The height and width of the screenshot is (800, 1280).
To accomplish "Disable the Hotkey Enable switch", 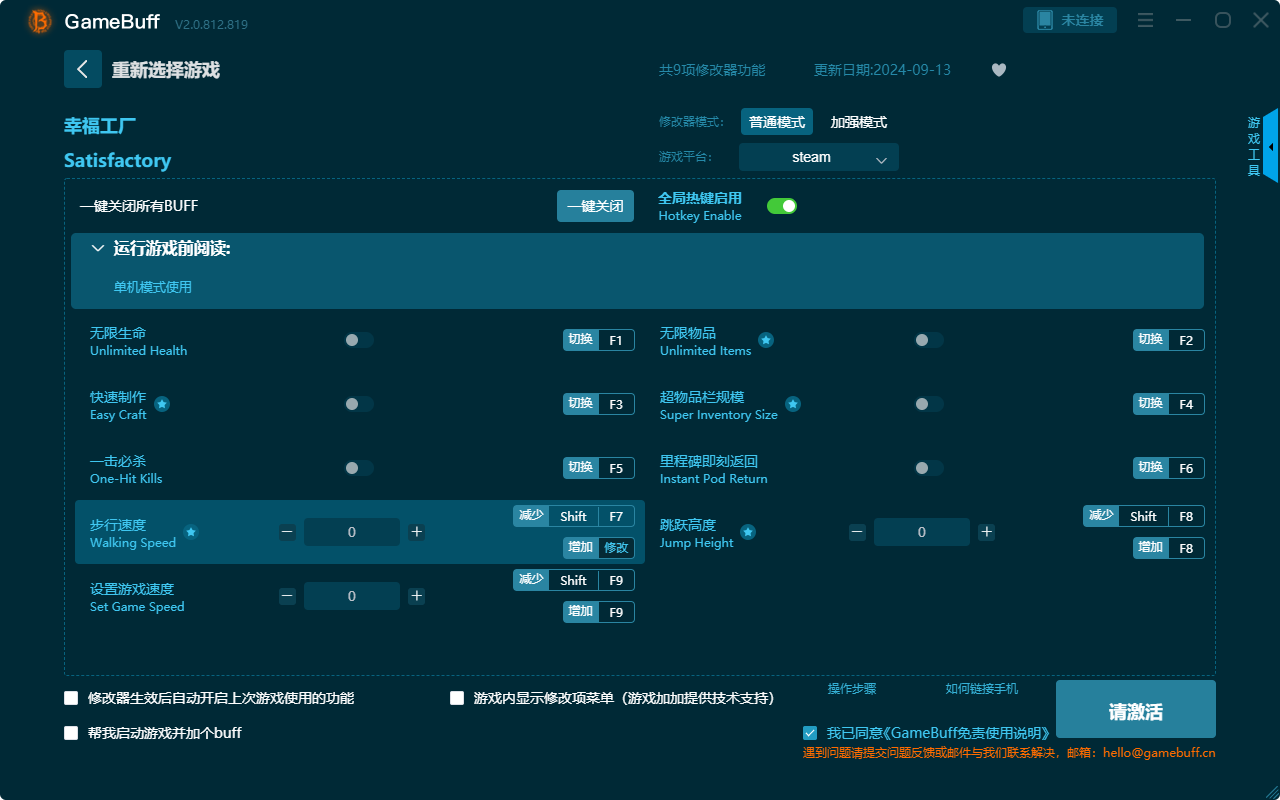I will (x=781, y=205).
